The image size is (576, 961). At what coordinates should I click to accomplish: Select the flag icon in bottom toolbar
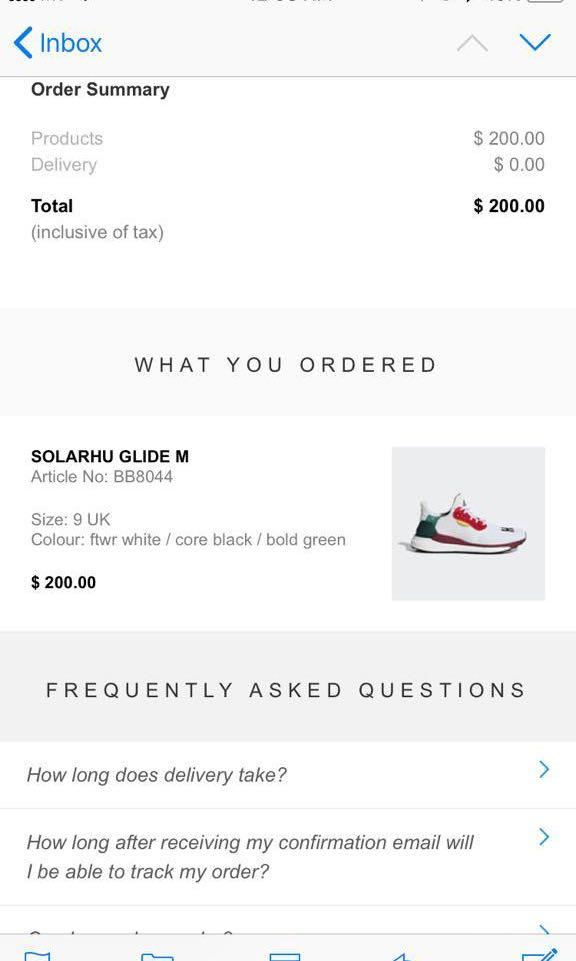[38, 955]
